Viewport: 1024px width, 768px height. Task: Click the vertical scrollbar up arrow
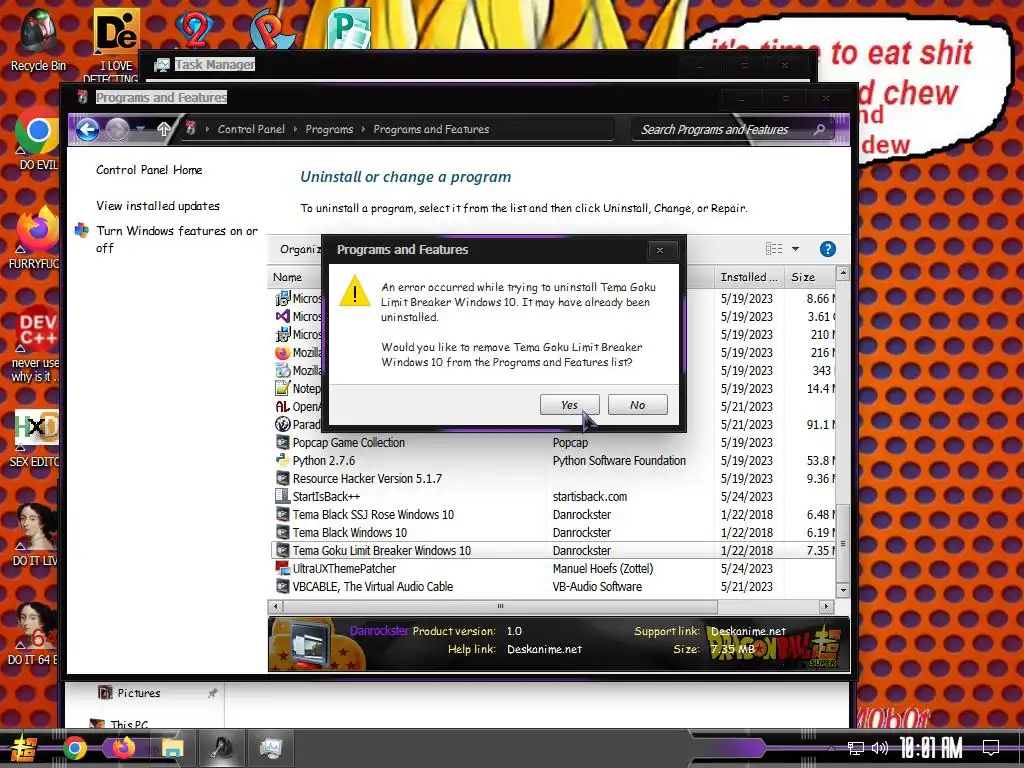point(842,273)
